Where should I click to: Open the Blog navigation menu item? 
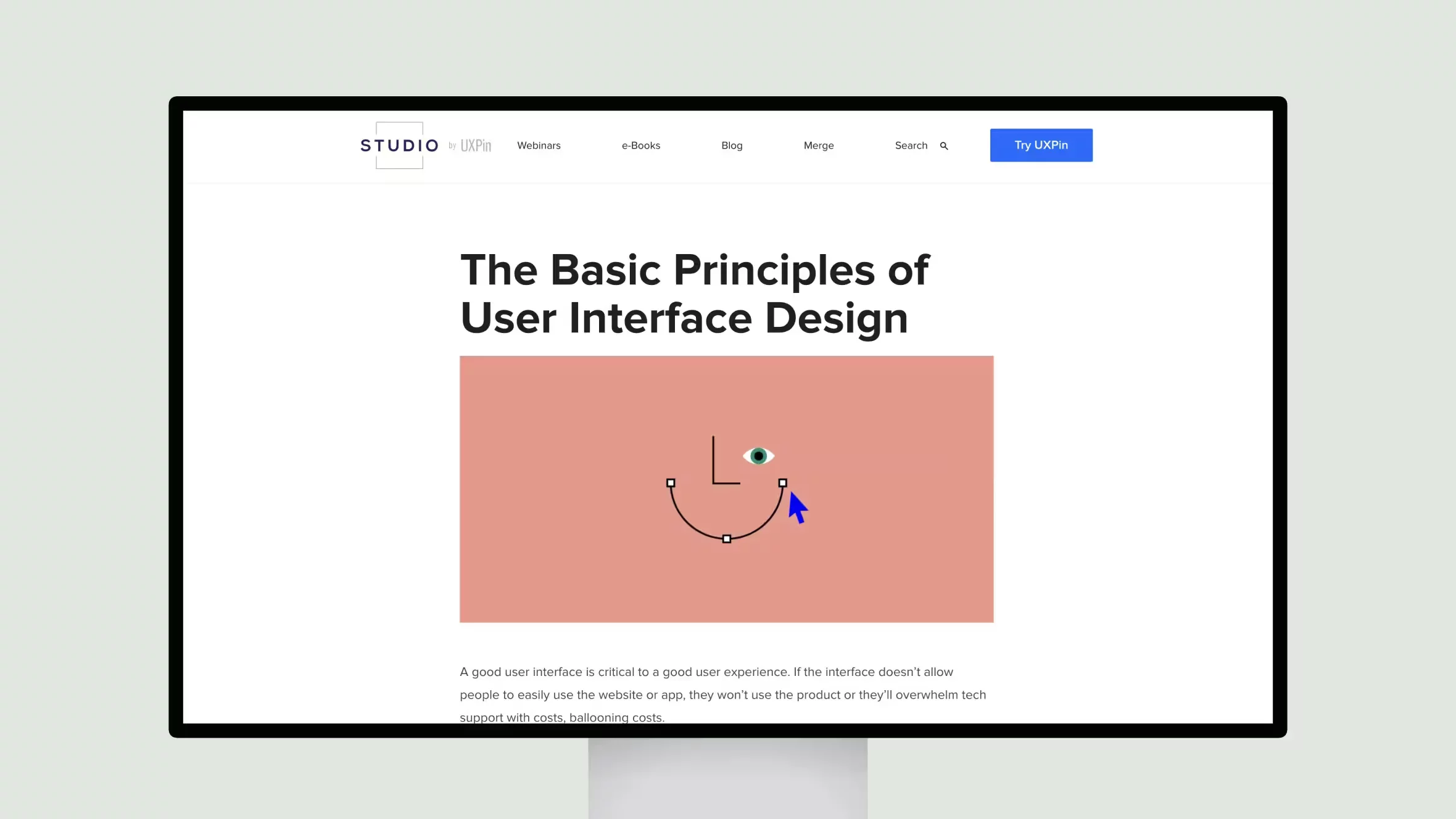[x=732, y=145]
